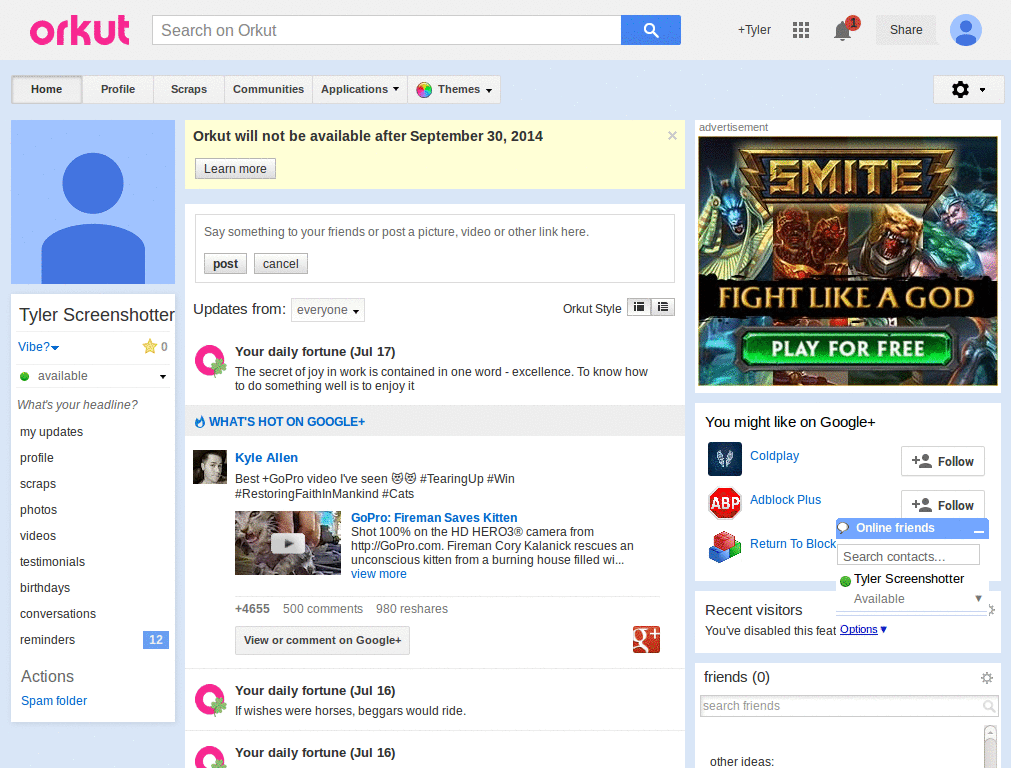This screenshot has width=1024, height=768.
Task: Open the notifications bell icon
Action: (x=842, y=30)
